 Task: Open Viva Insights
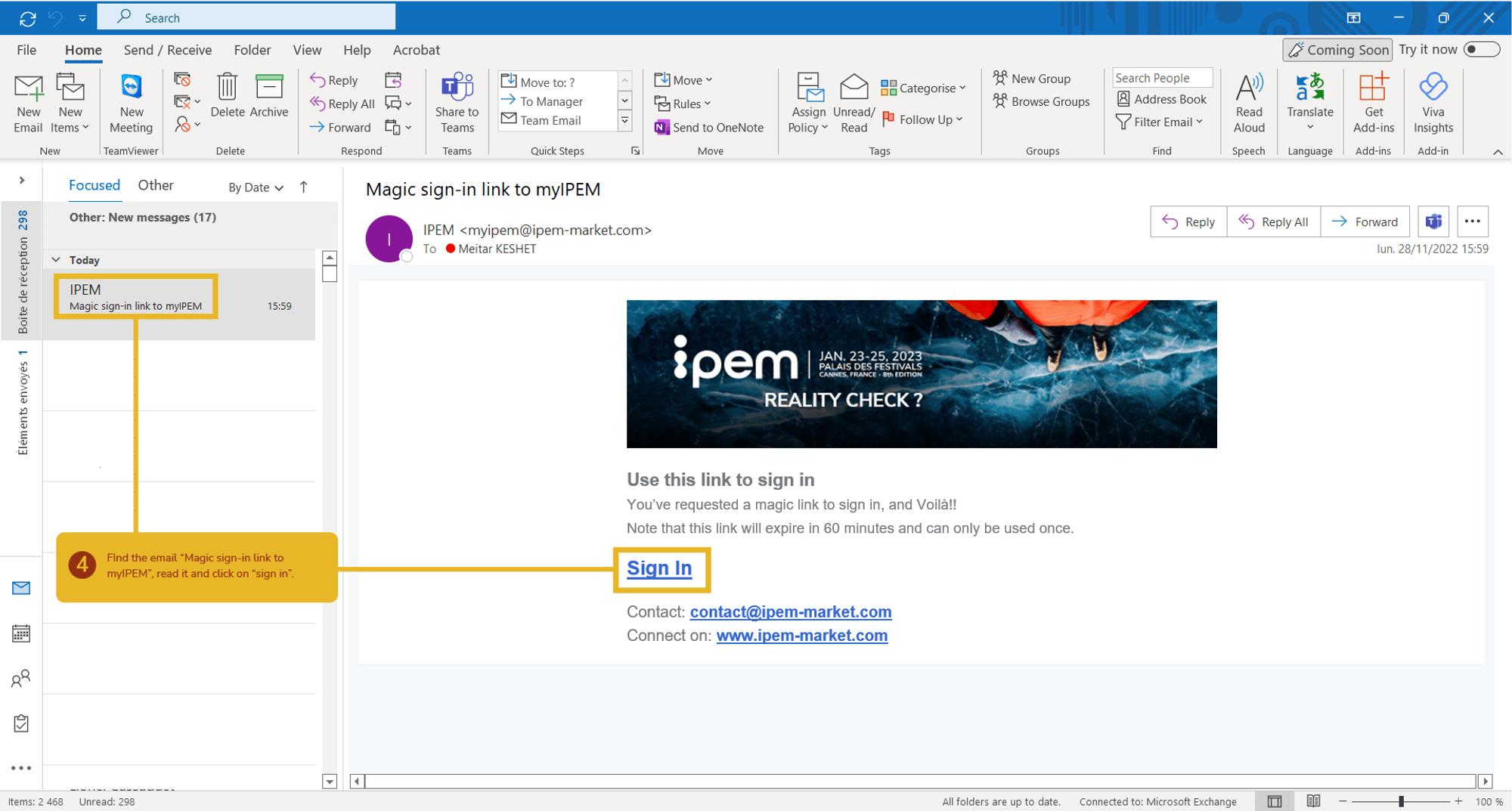(1433, 104)
